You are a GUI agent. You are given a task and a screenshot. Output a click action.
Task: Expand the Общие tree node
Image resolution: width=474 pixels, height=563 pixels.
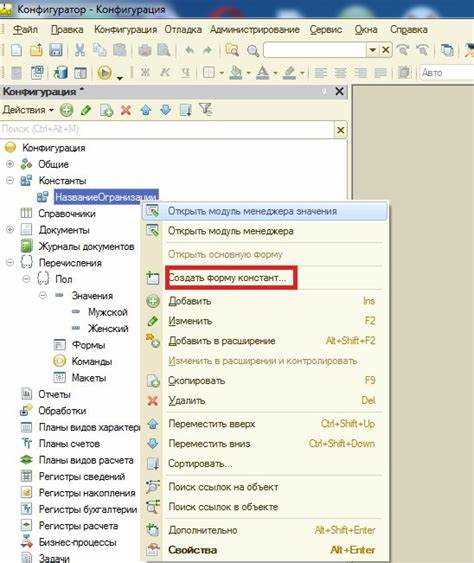tap(10, 164)
